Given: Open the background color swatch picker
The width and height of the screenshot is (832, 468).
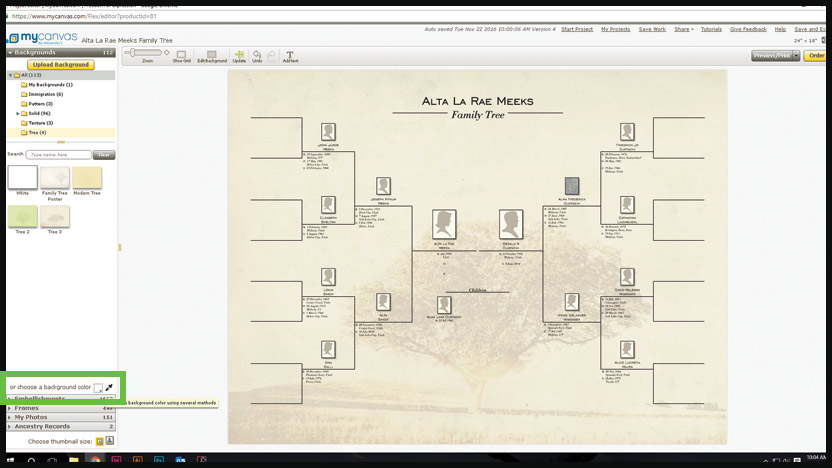Looking at the screenshot, I should click(x=98, y=388).
